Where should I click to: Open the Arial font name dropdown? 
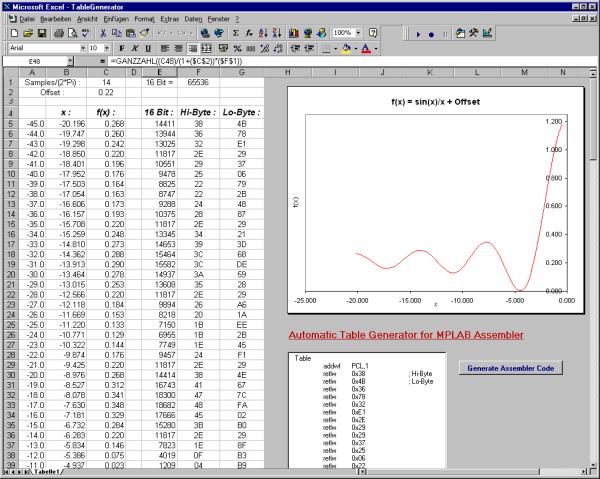(81, 47)
